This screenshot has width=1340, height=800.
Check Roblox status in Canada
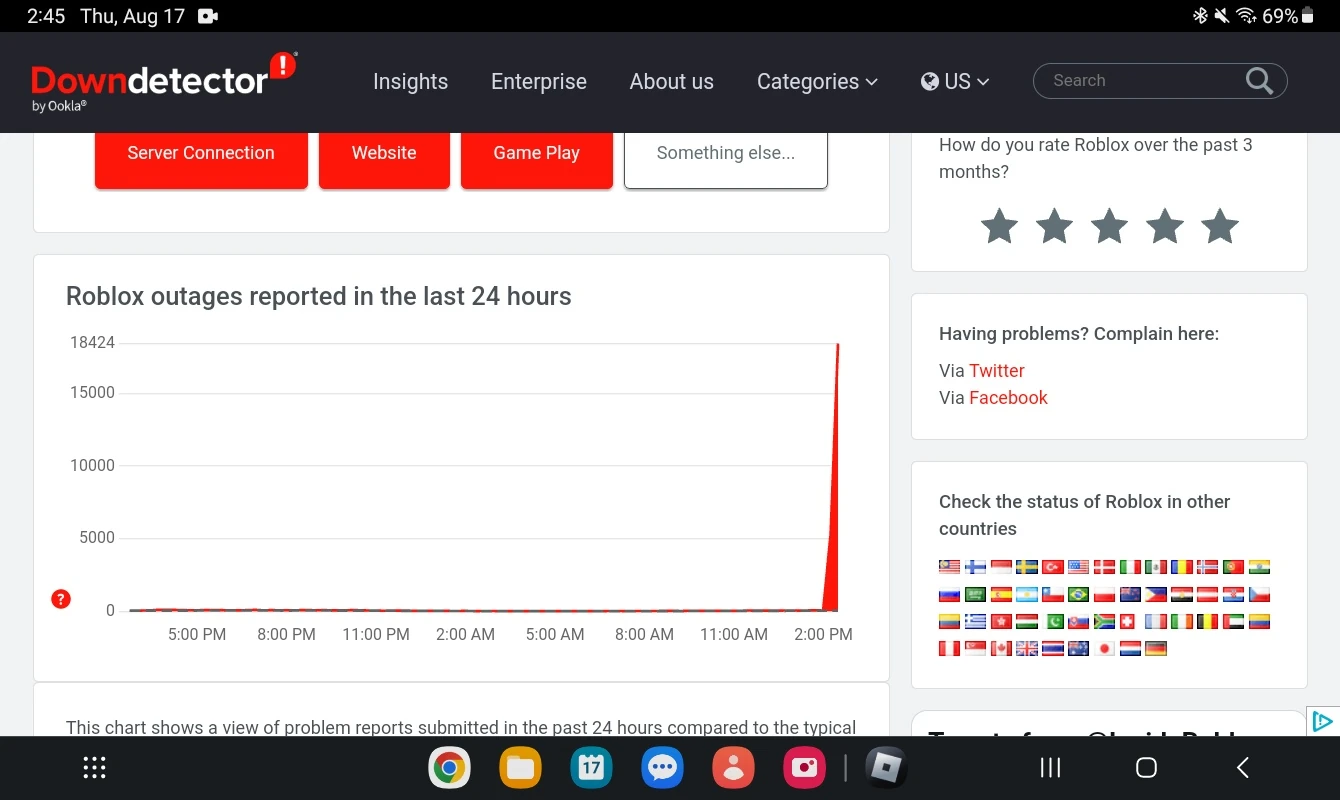[x=1000, y=648]
